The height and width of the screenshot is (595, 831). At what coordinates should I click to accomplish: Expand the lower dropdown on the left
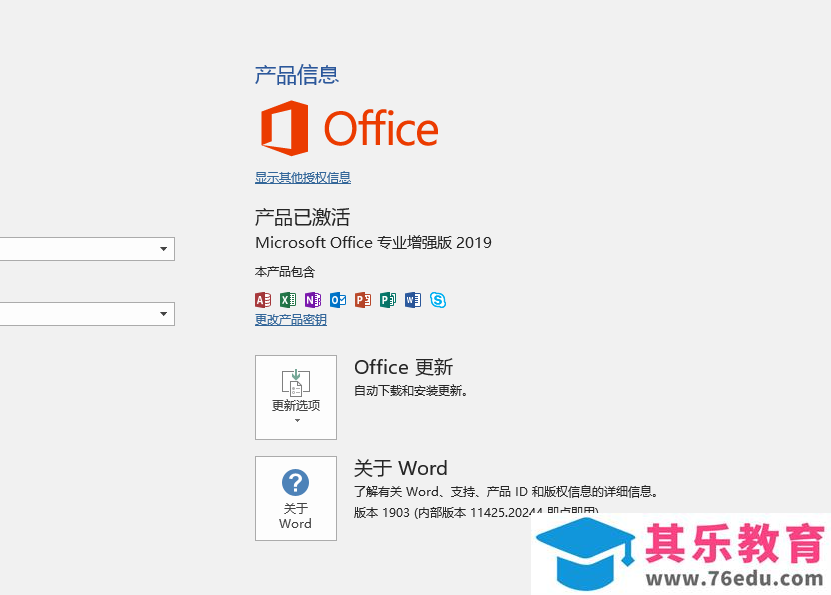click(164, 314)
